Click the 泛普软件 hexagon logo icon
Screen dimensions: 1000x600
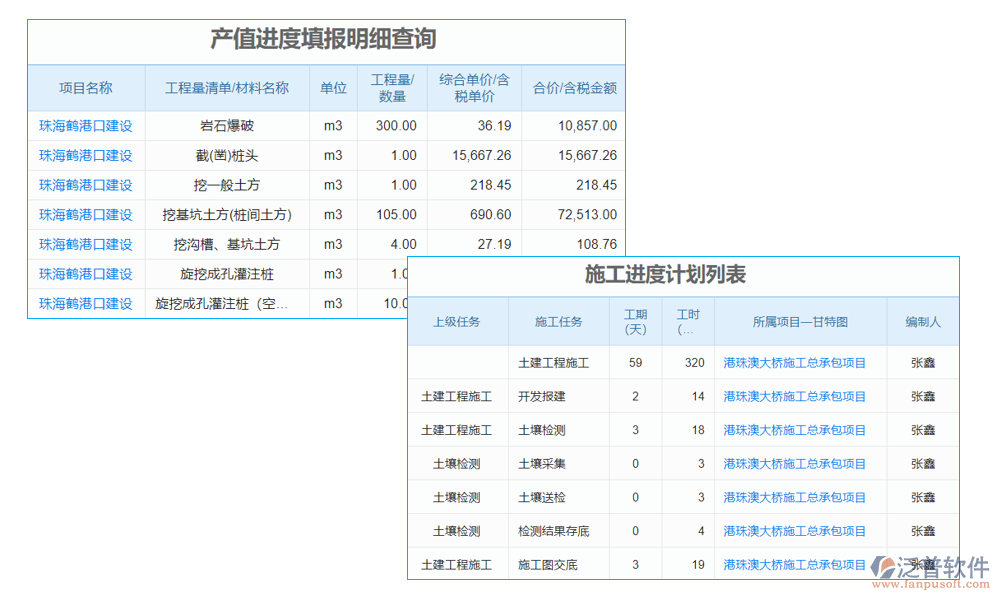pyautogui.click(x=884, y=566)
